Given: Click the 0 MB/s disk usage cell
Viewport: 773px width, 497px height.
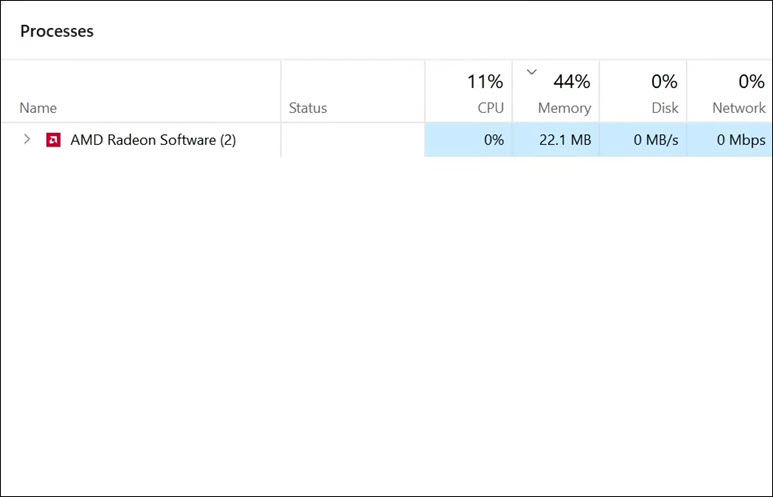Looking at the screenshot, I should point(656,140).
